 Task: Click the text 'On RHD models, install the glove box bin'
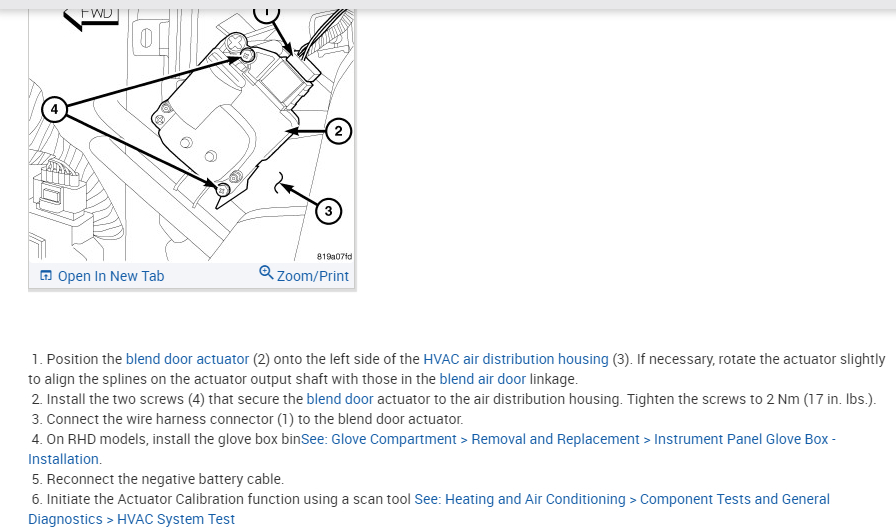(x=174, y=439)
